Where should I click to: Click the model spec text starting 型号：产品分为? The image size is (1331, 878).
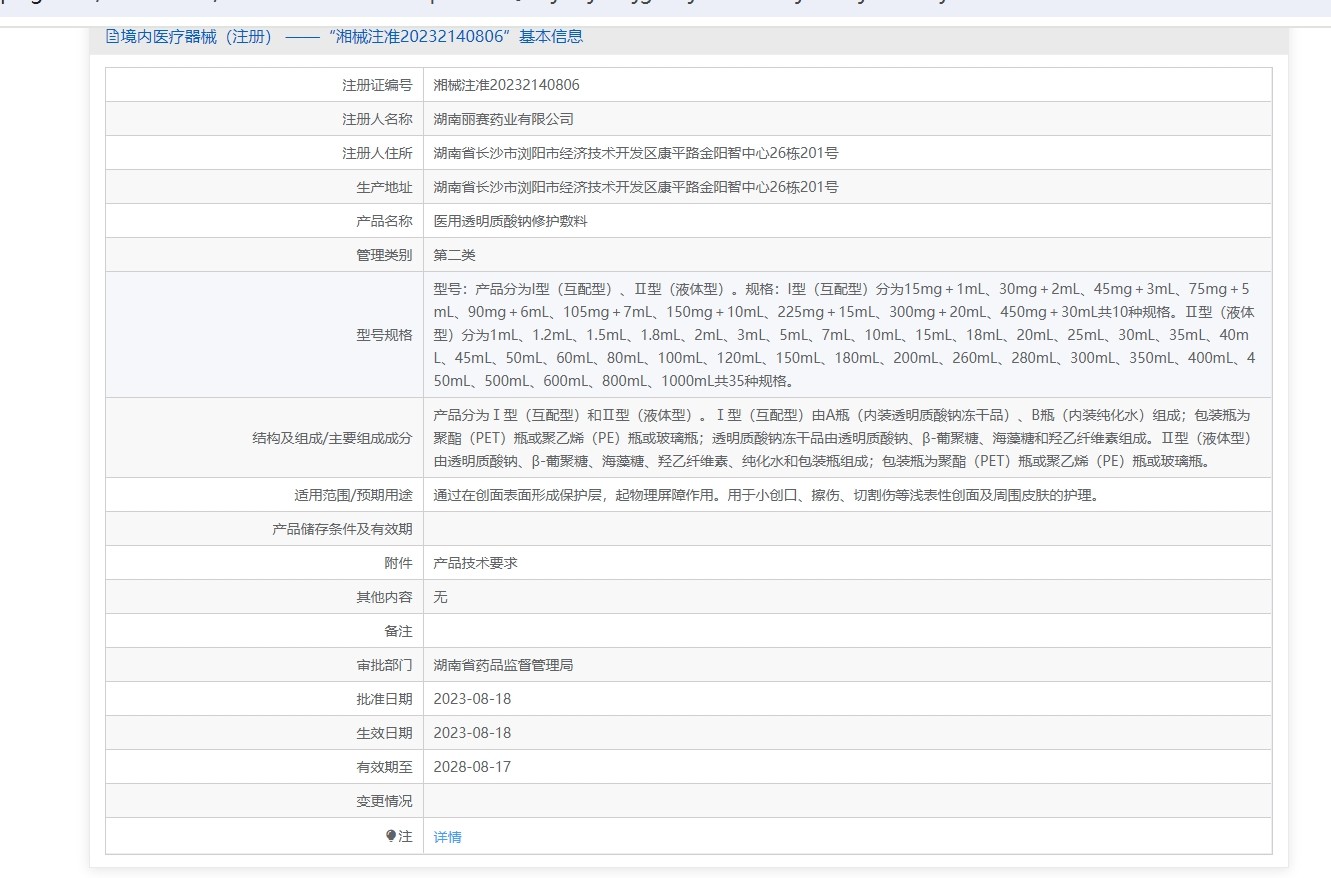[x=845, y=335]
